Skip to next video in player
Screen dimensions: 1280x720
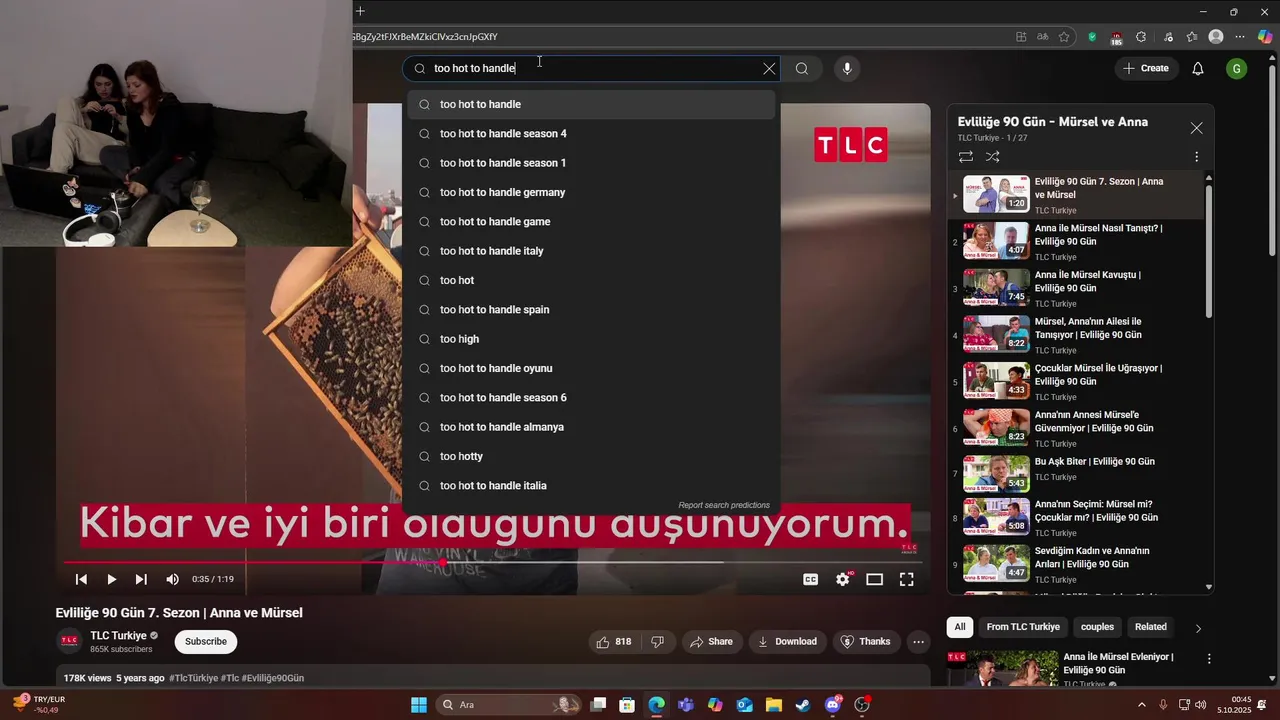[x=141, y=579]
